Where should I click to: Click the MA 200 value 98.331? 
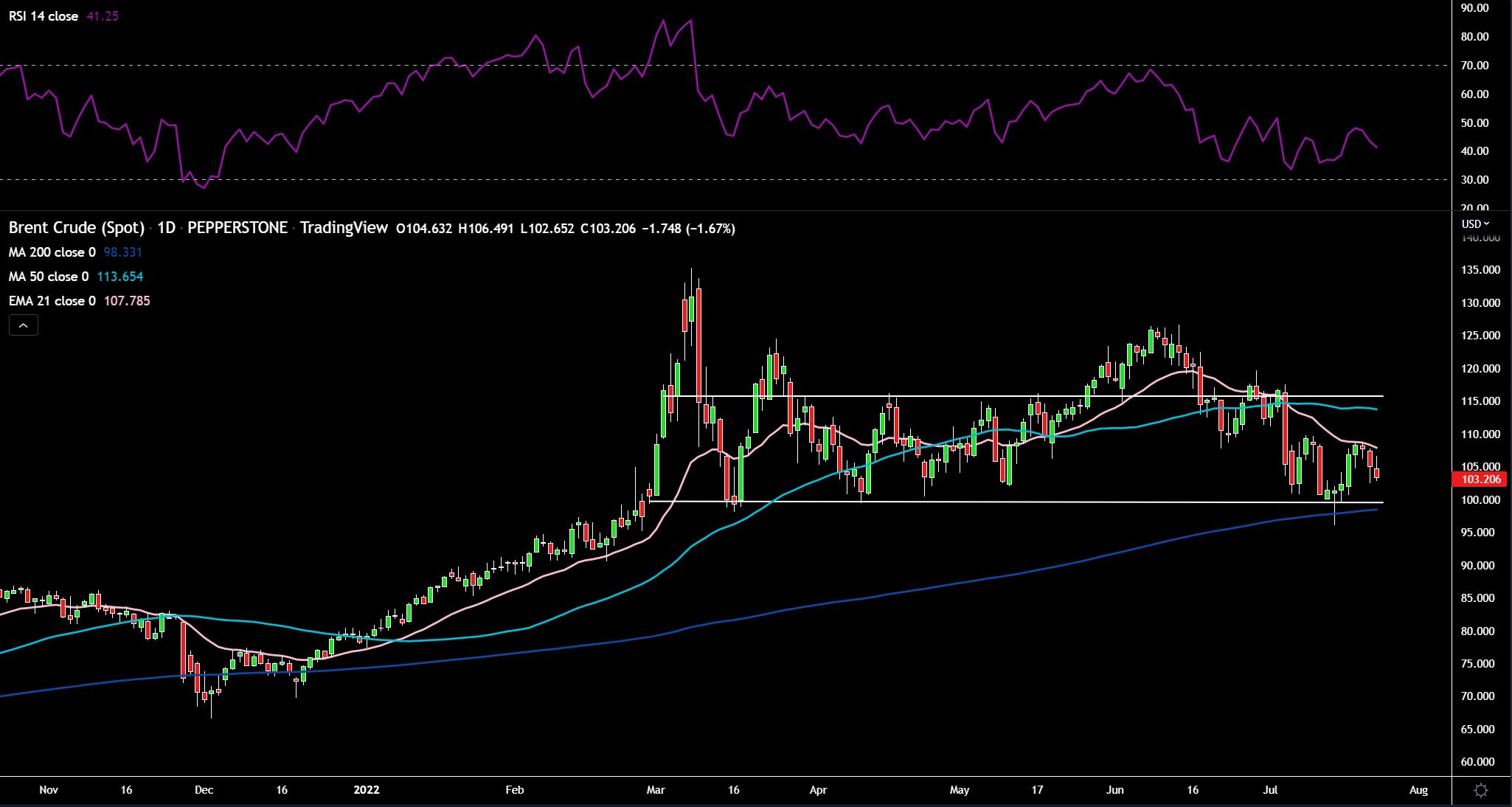click(122, 252)
